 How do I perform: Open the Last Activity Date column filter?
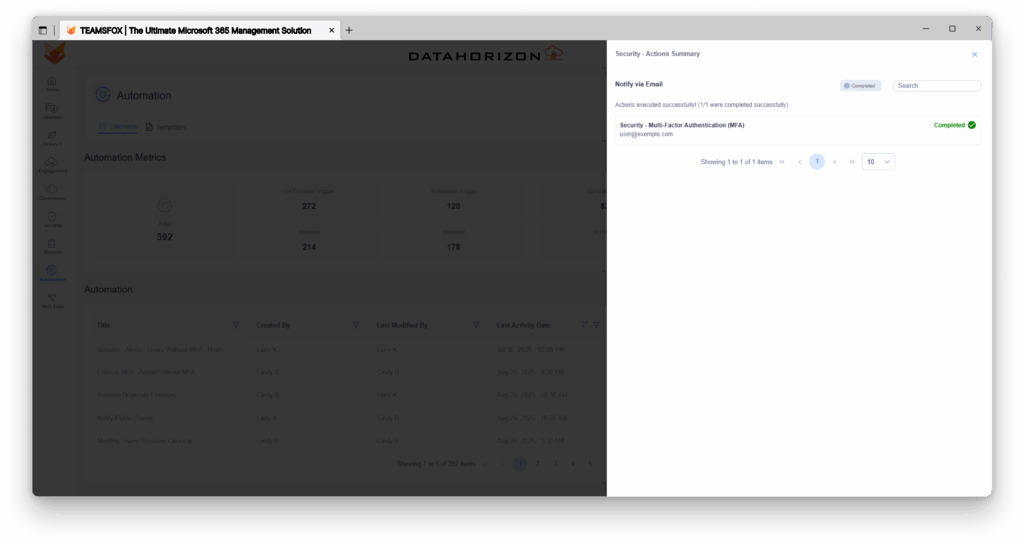click(x=596, y=325)
